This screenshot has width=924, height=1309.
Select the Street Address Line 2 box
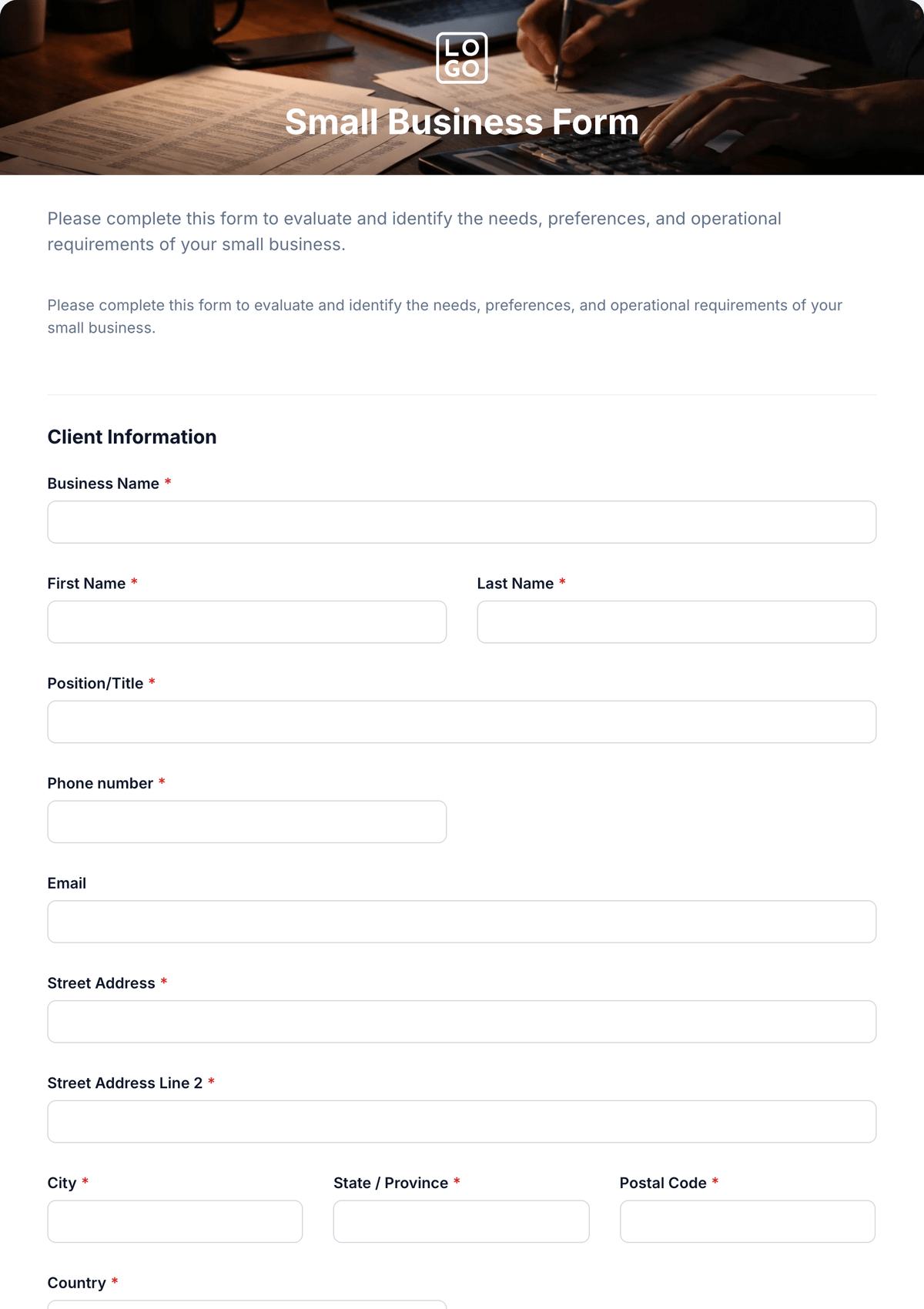(x=462, y=1122)
